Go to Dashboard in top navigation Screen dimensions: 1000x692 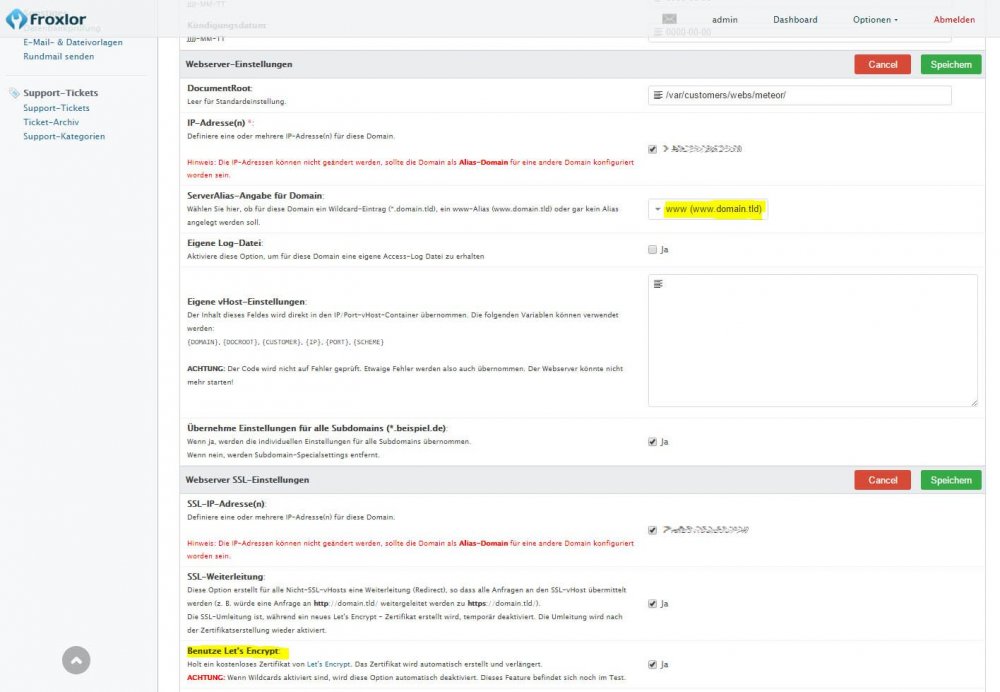[x=795, y=20]
